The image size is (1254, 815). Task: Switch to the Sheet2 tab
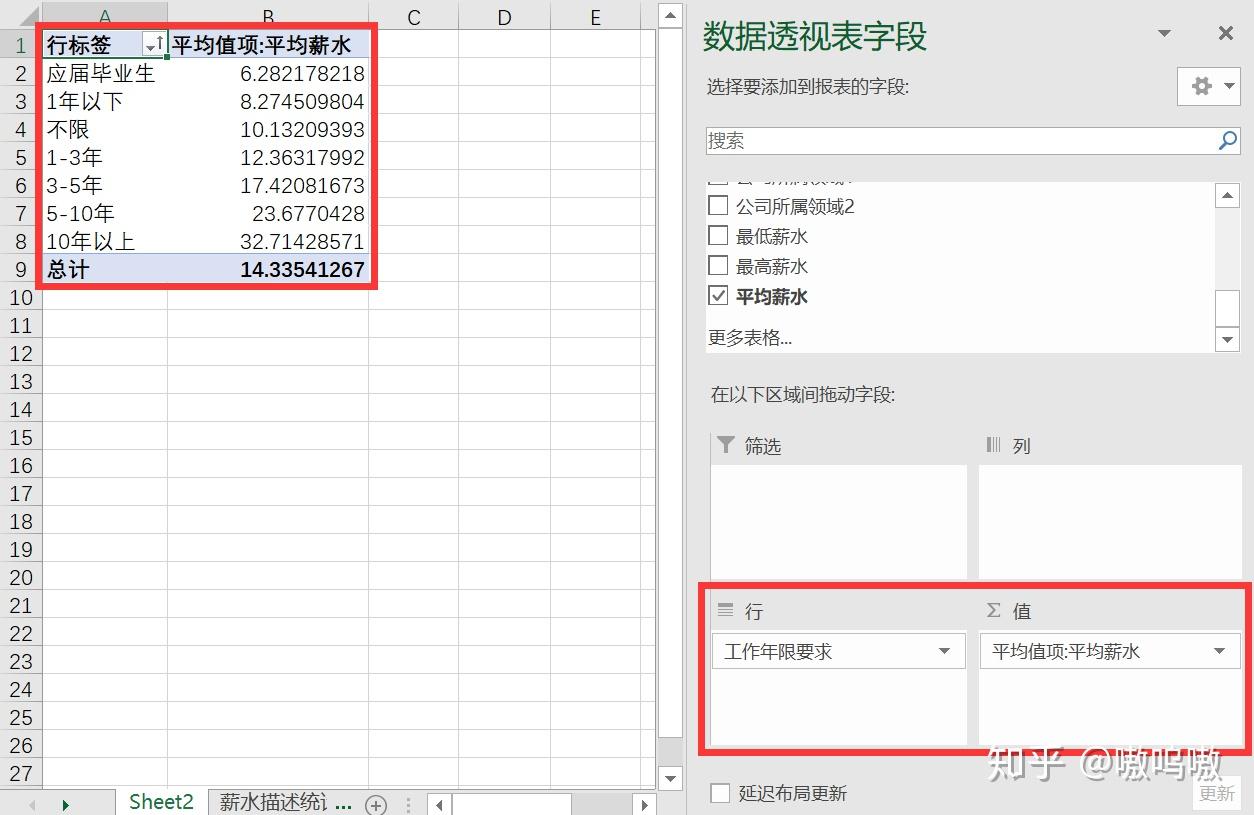click(x=160, y=801)
